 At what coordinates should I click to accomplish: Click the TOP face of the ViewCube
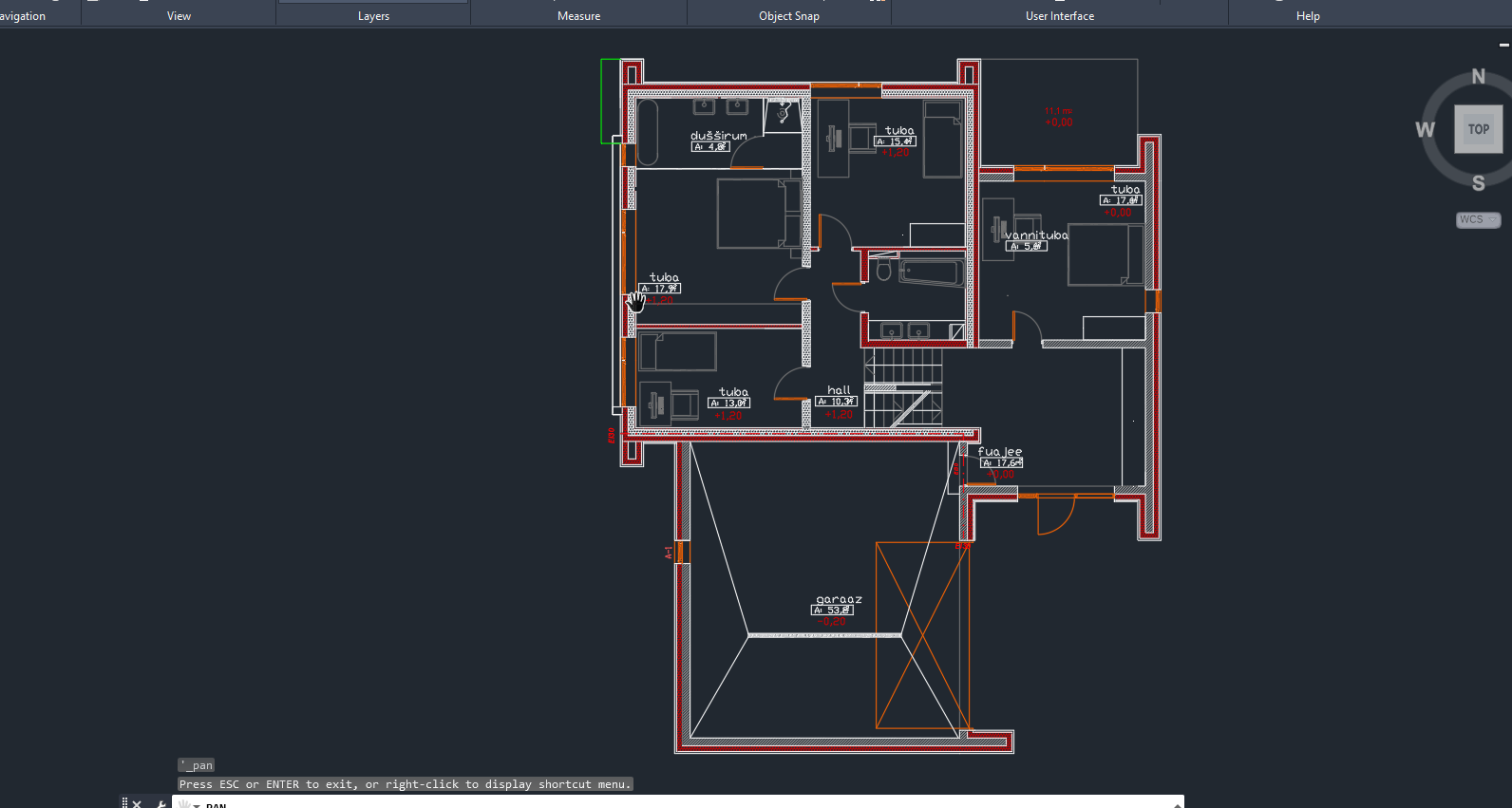coord(1478,129)
